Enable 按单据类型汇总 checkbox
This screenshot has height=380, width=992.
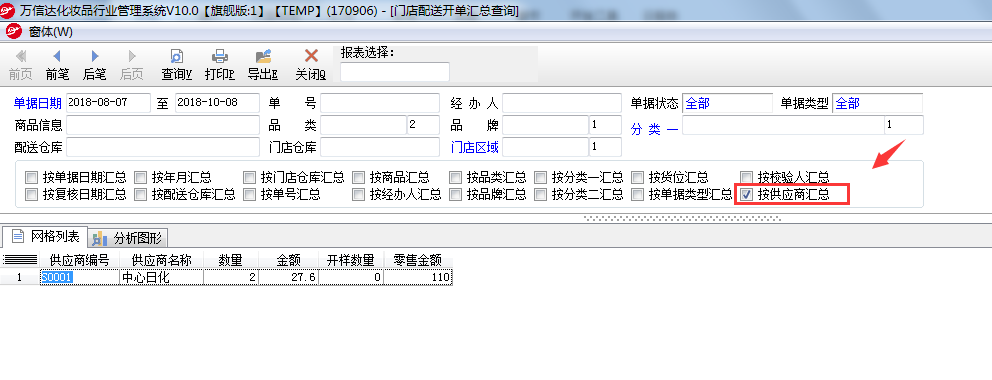(x=637, y=194)
